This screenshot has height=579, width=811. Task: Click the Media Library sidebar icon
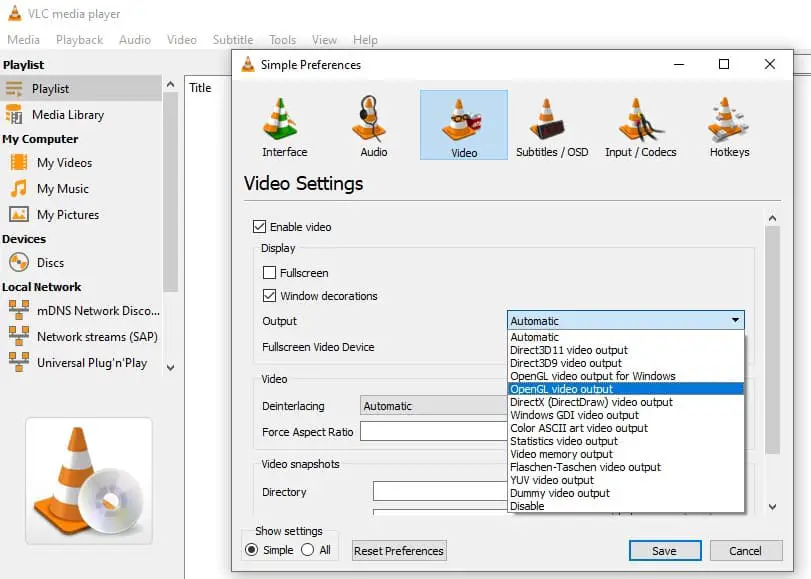point(15,115)
